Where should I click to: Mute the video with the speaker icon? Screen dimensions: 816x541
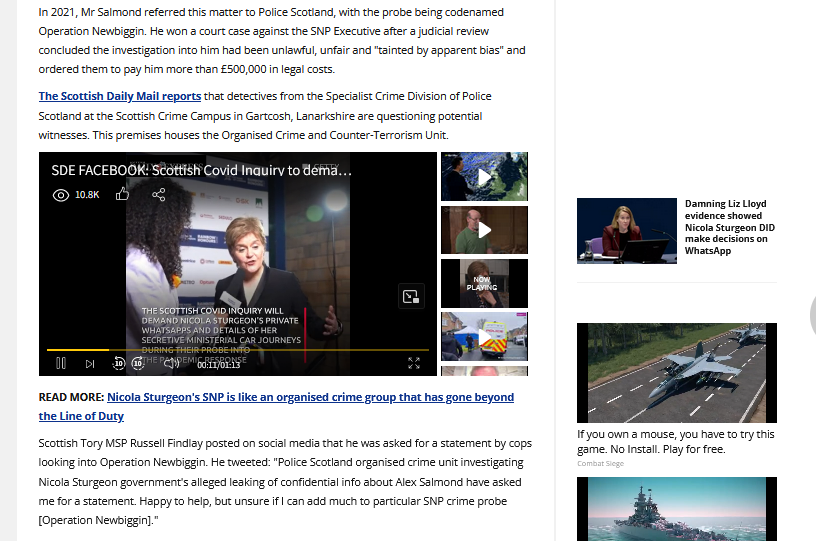click(171, 363)
